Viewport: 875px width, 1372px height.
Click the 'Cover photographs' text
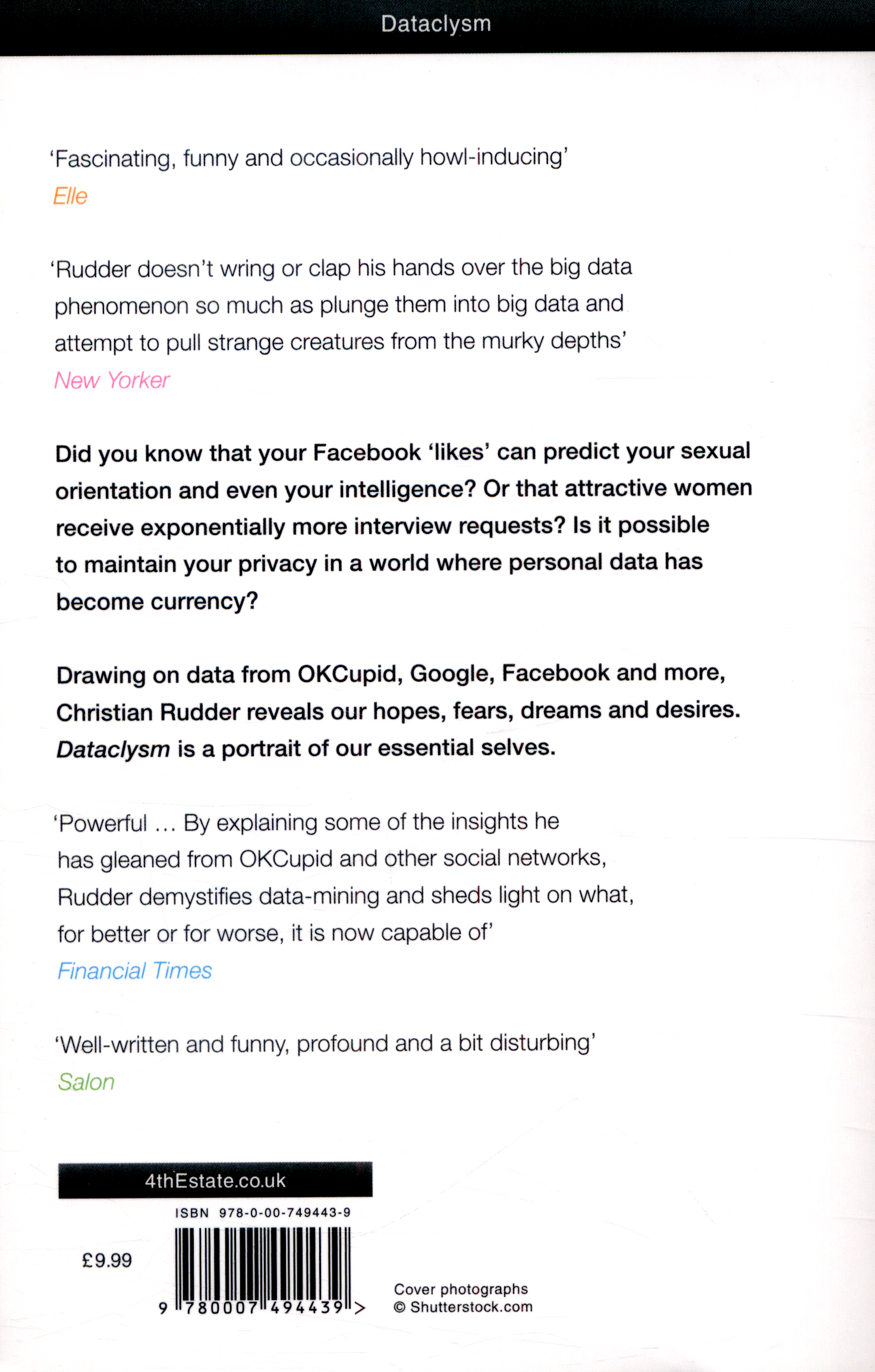(461, 1289)
